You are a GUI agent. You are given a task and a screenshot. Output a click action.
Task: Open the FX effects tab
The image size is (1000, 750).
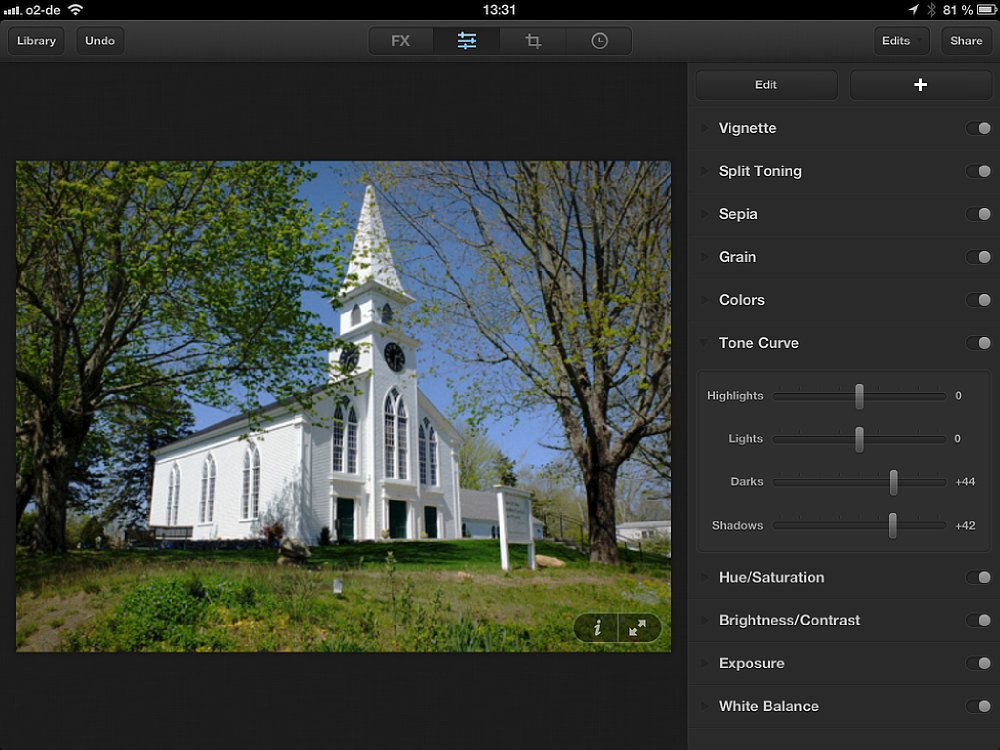click(401, 41)
